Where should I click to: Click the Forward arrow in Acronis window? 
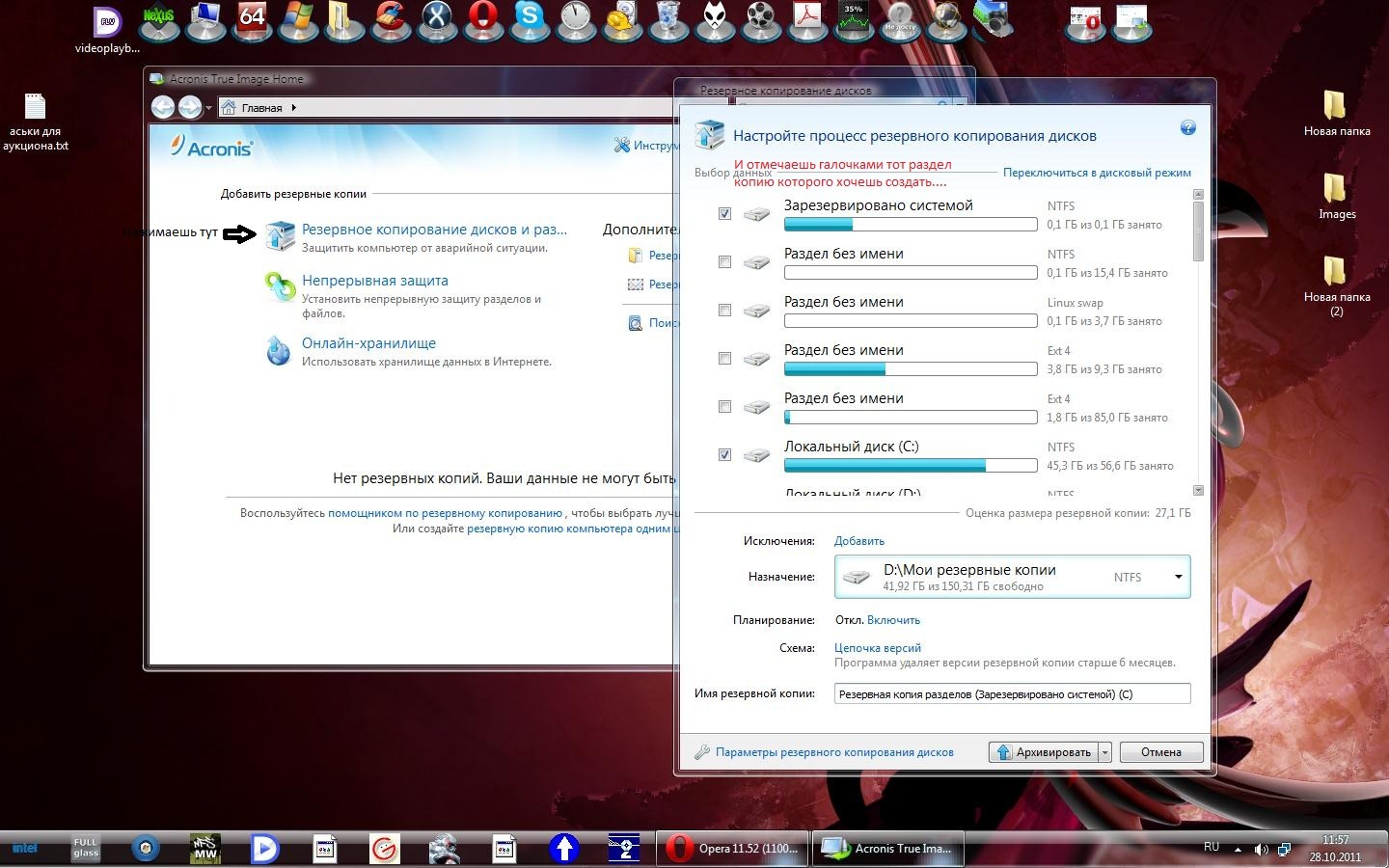[190, 107]
